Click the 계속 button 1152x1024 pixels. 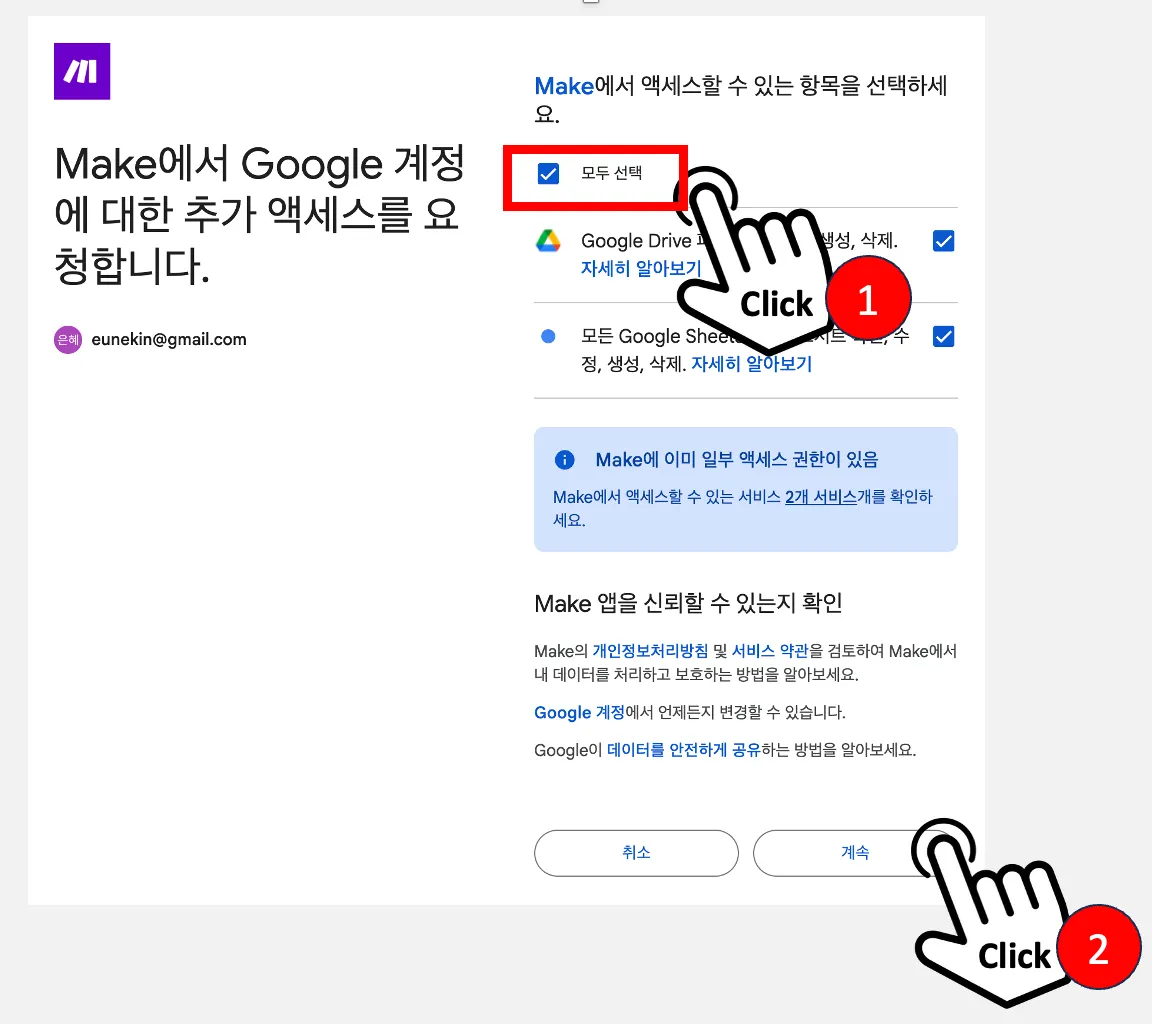[854, 853]
